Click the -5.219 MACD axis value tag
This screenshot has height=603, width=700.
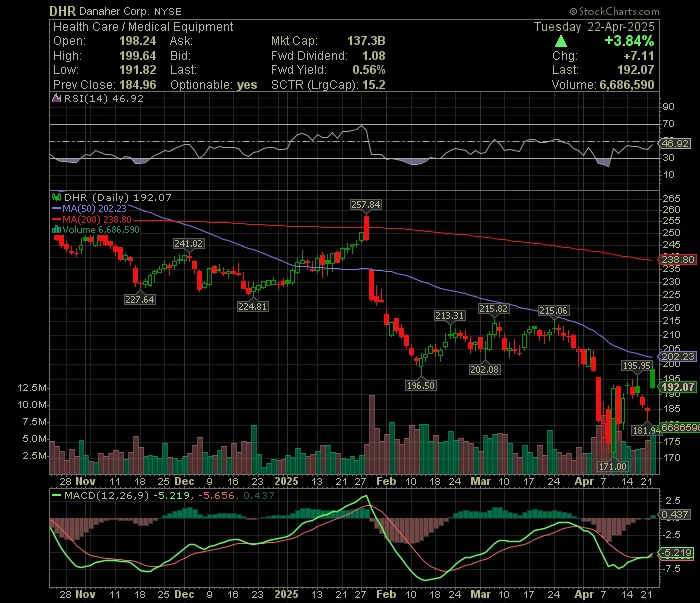coord(677,553)
